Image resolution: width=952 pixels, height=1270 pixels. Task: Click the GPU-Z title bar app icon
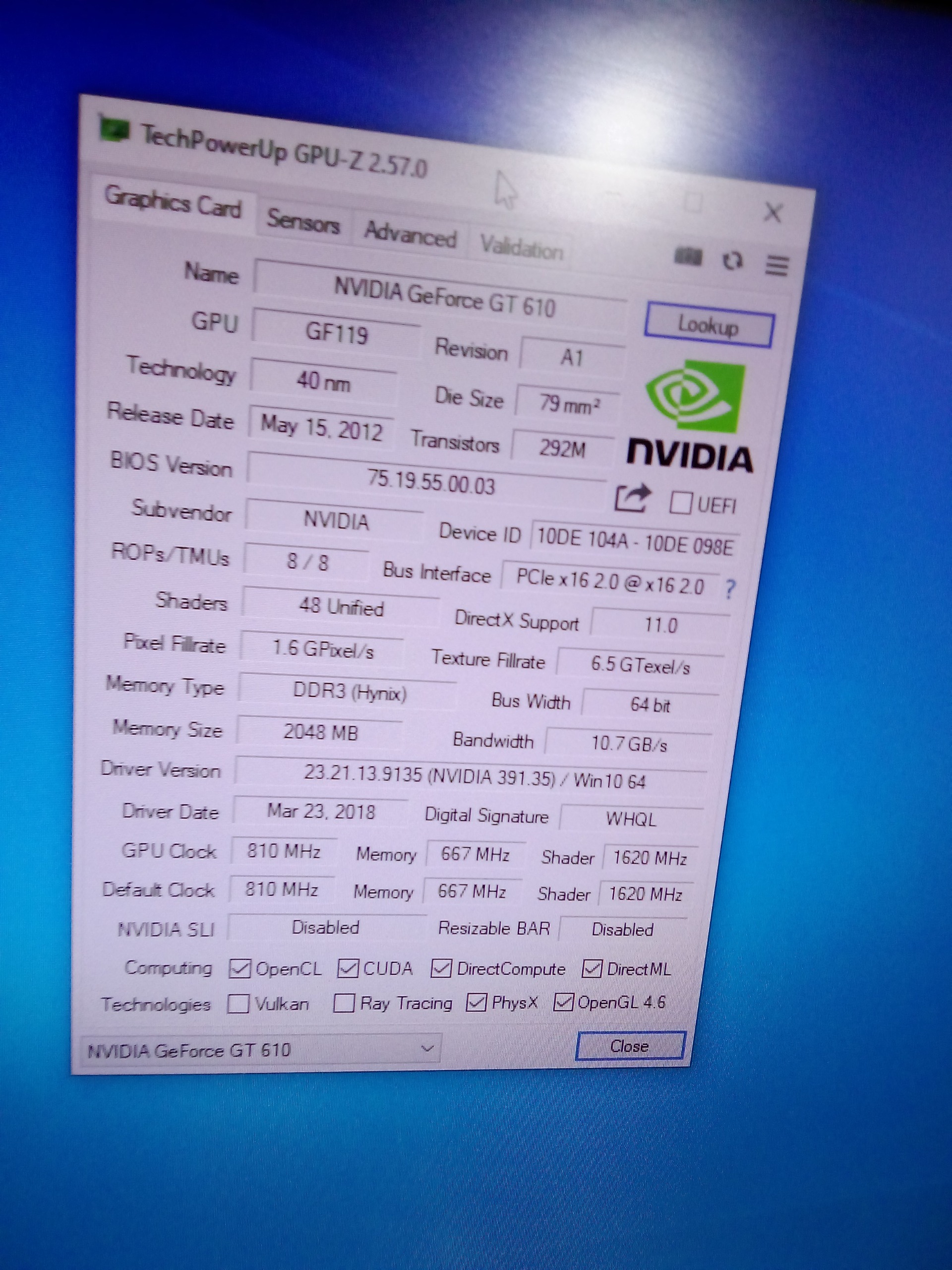pos(115,130)
